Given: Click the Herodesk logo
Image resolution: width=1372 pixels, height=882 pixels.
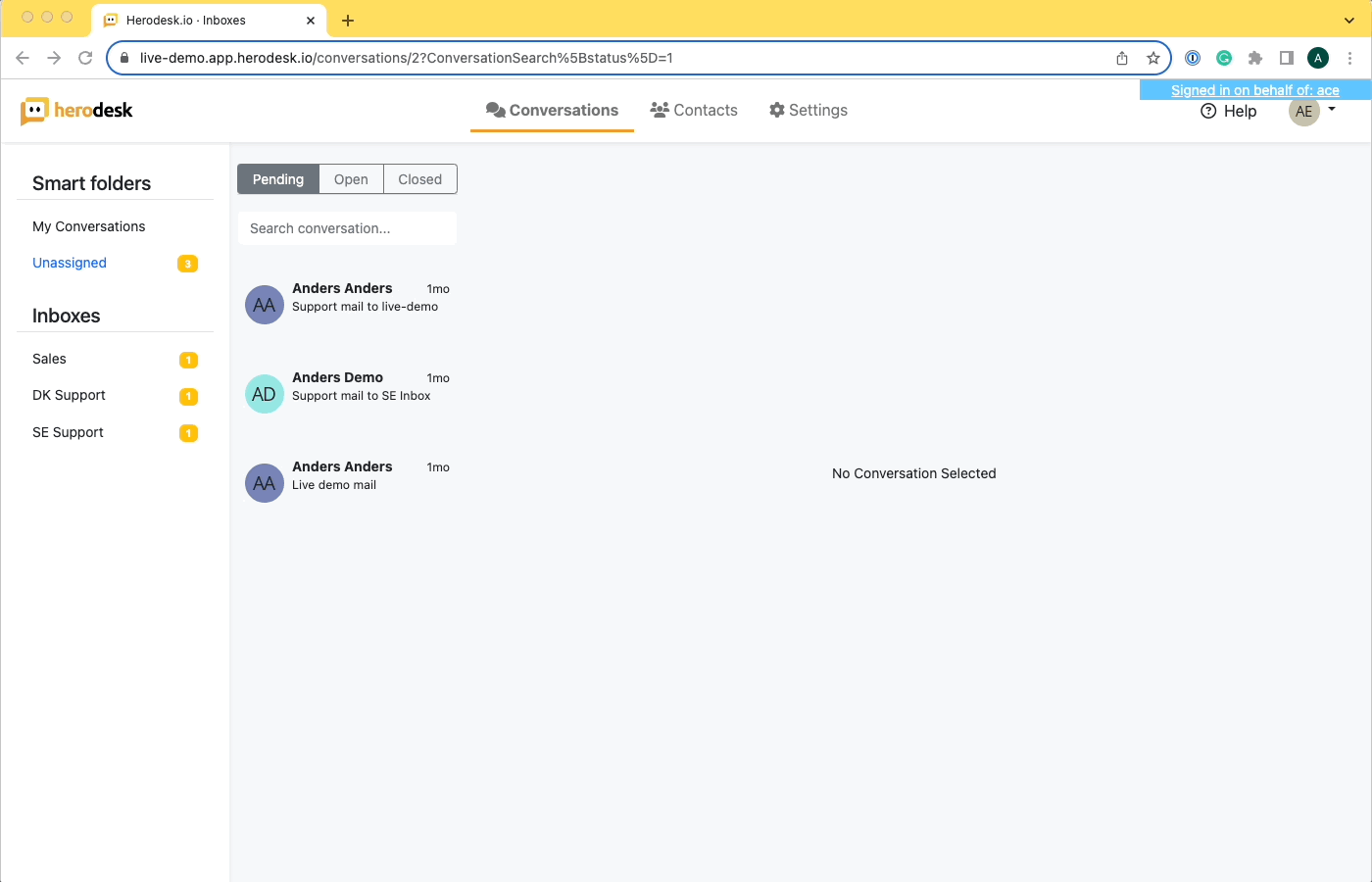Looking at the screenshot, I should (76, 111).
